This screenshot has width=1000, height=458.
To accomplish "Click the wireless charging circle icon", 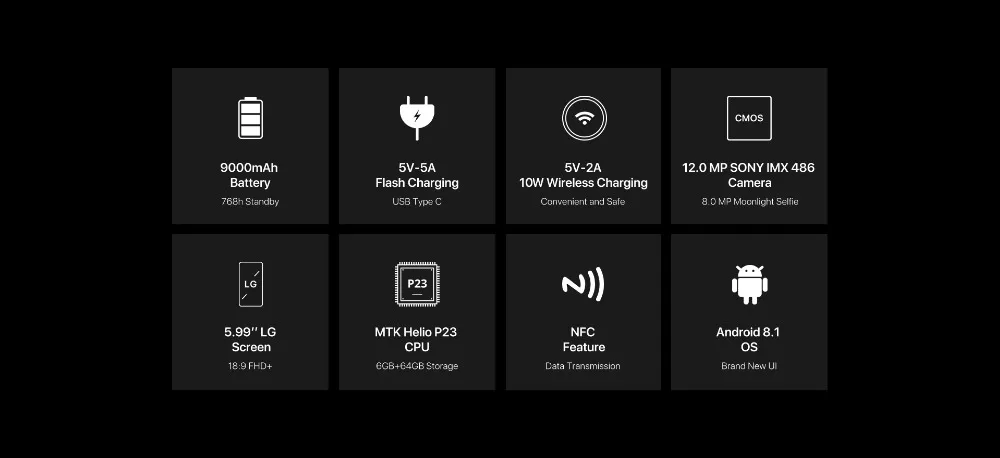I will pyautogui.click(x=584, y=118).
